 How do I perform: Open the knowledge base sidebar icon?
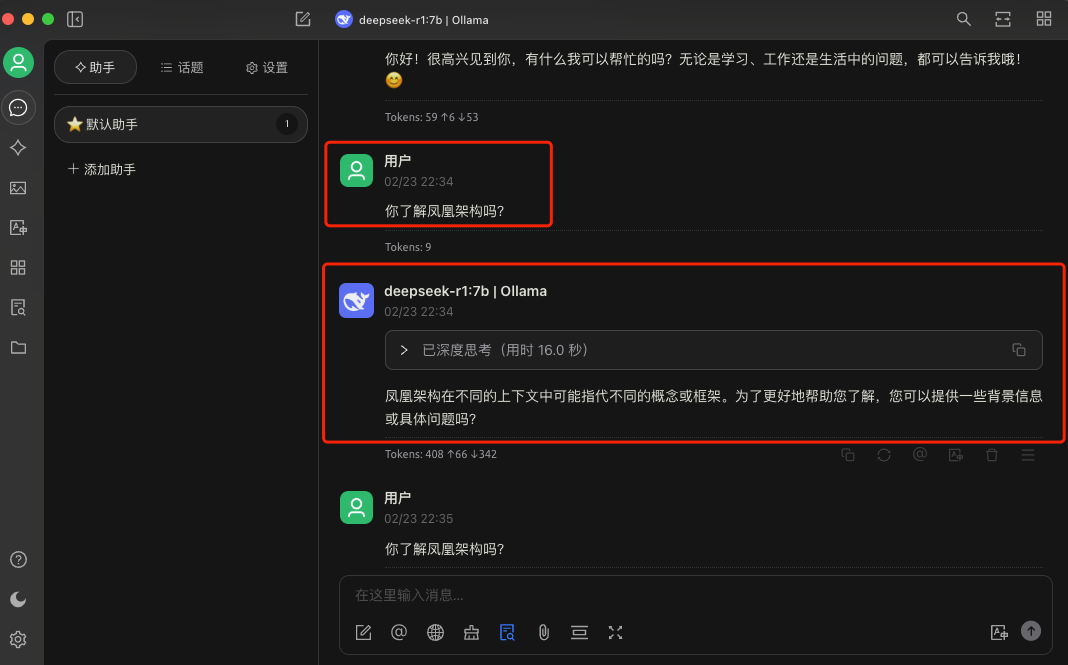[x=18, y=308]
